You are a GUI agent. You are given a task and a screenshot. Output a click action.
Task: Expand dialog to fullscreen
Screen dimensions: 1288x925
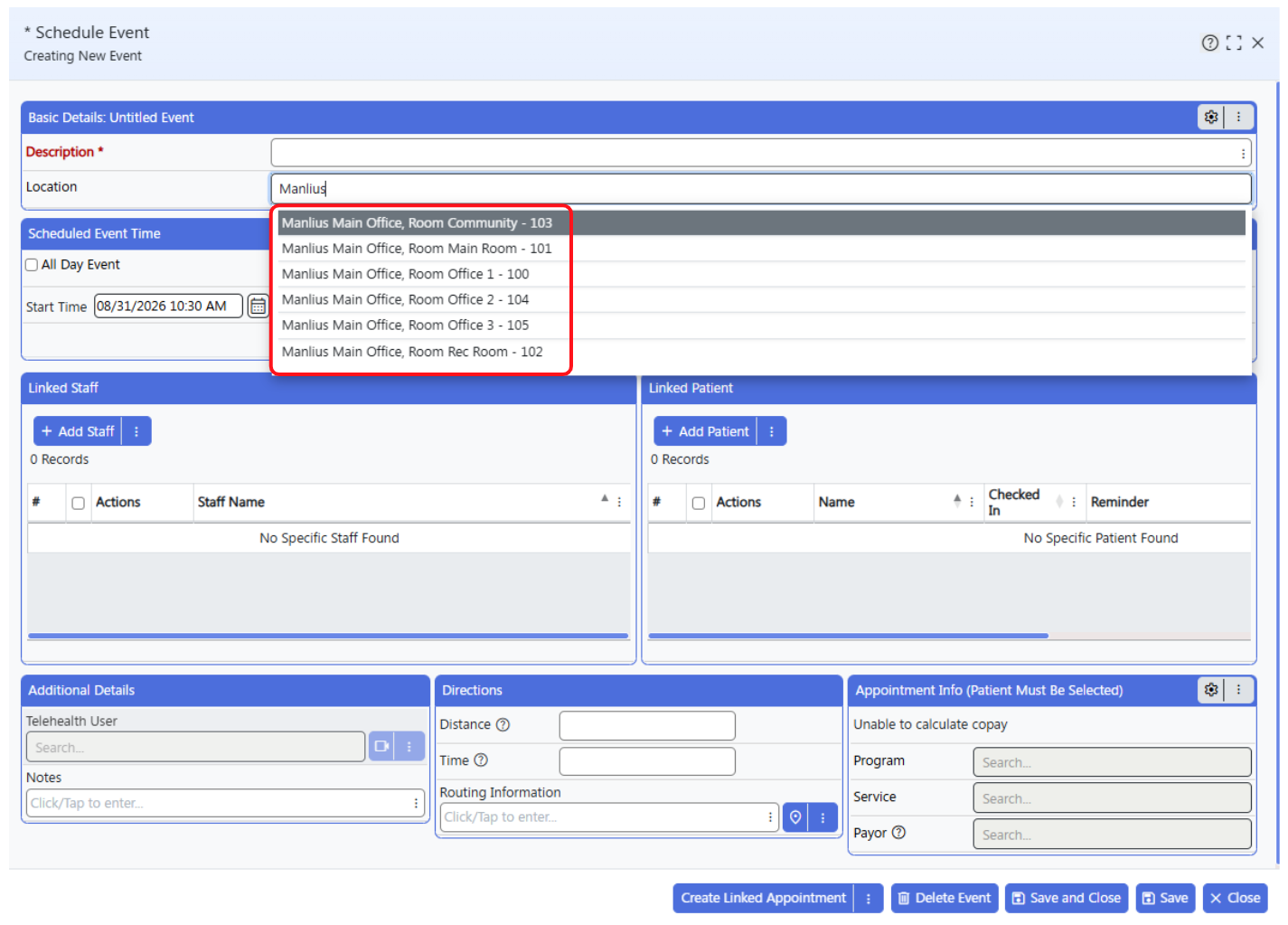pyautogui.click(x=1234, y=42)
